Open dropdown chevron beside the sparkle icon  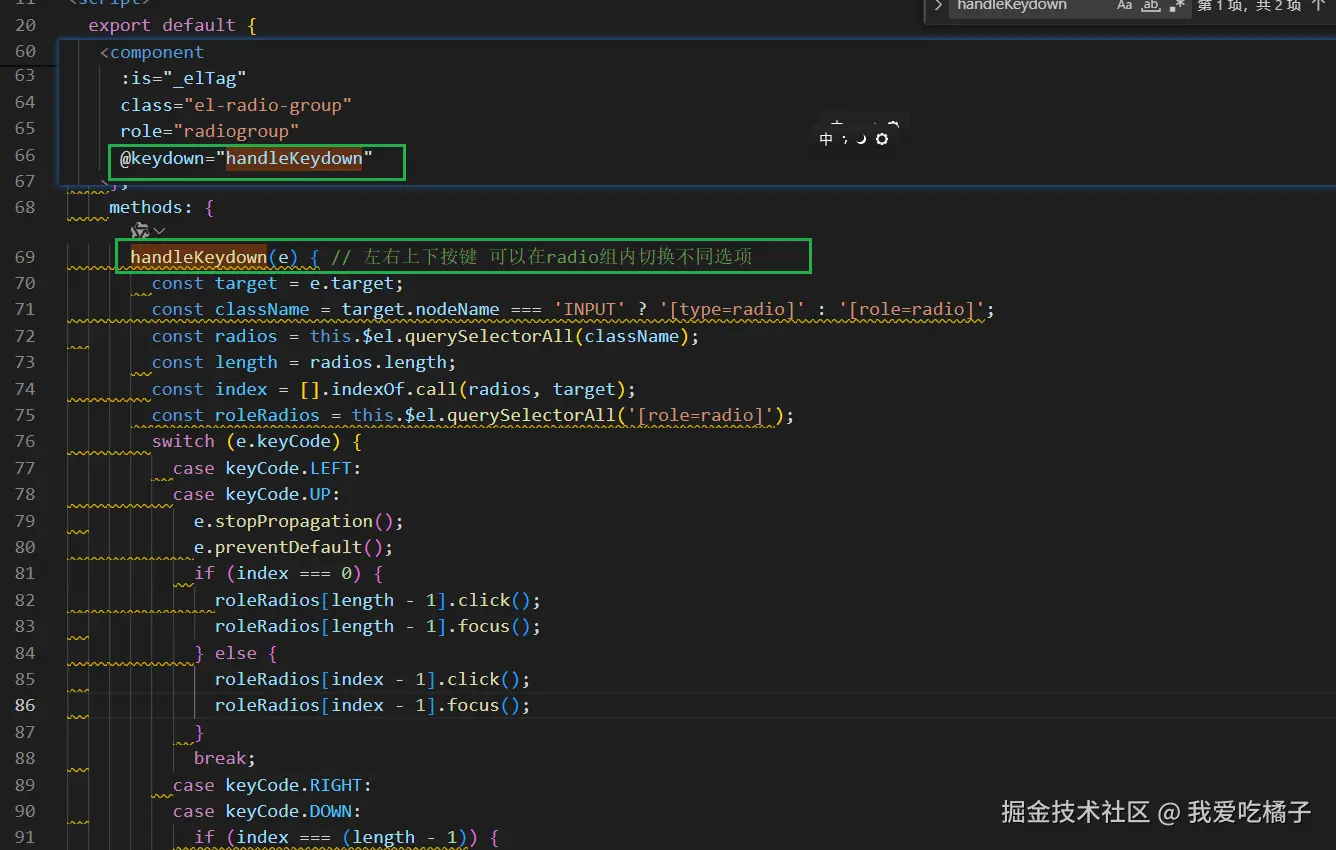160,232
